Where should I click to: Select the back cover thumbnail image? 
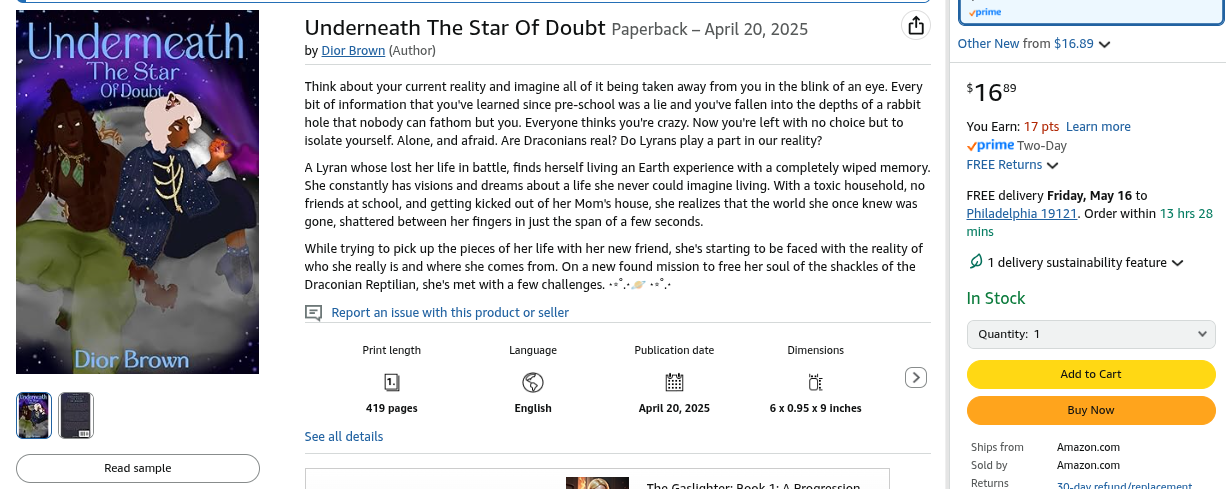[x=76, y=415]
